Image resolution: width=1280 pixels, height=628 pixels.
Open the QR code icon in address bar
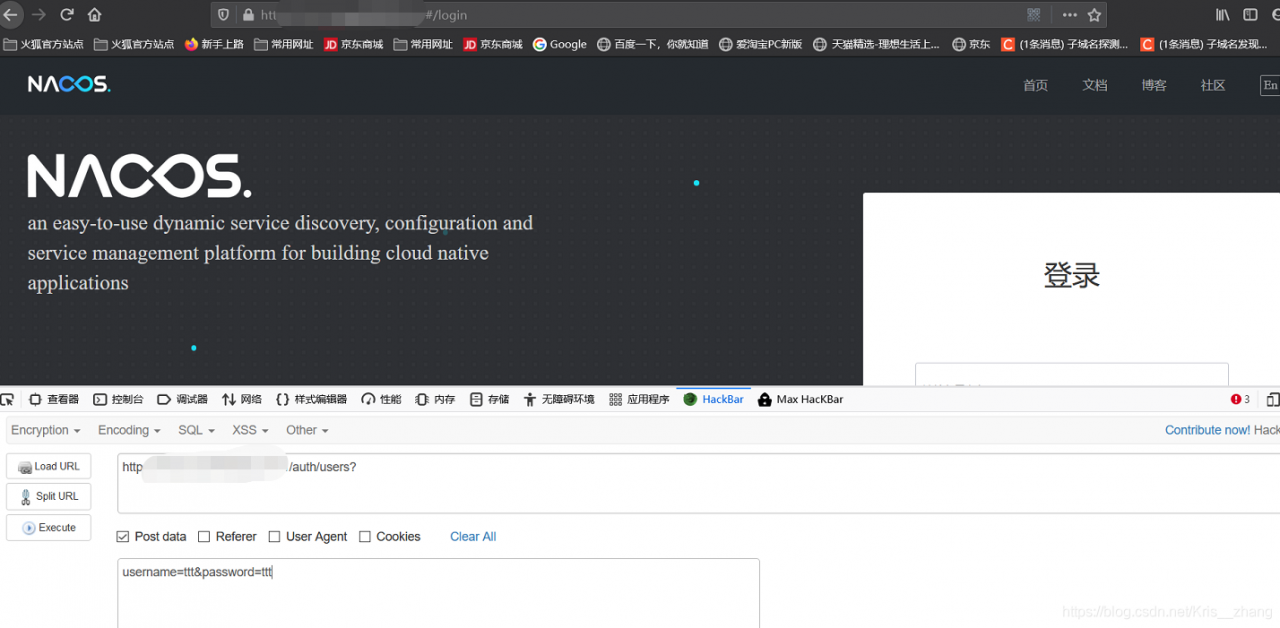1034,15
